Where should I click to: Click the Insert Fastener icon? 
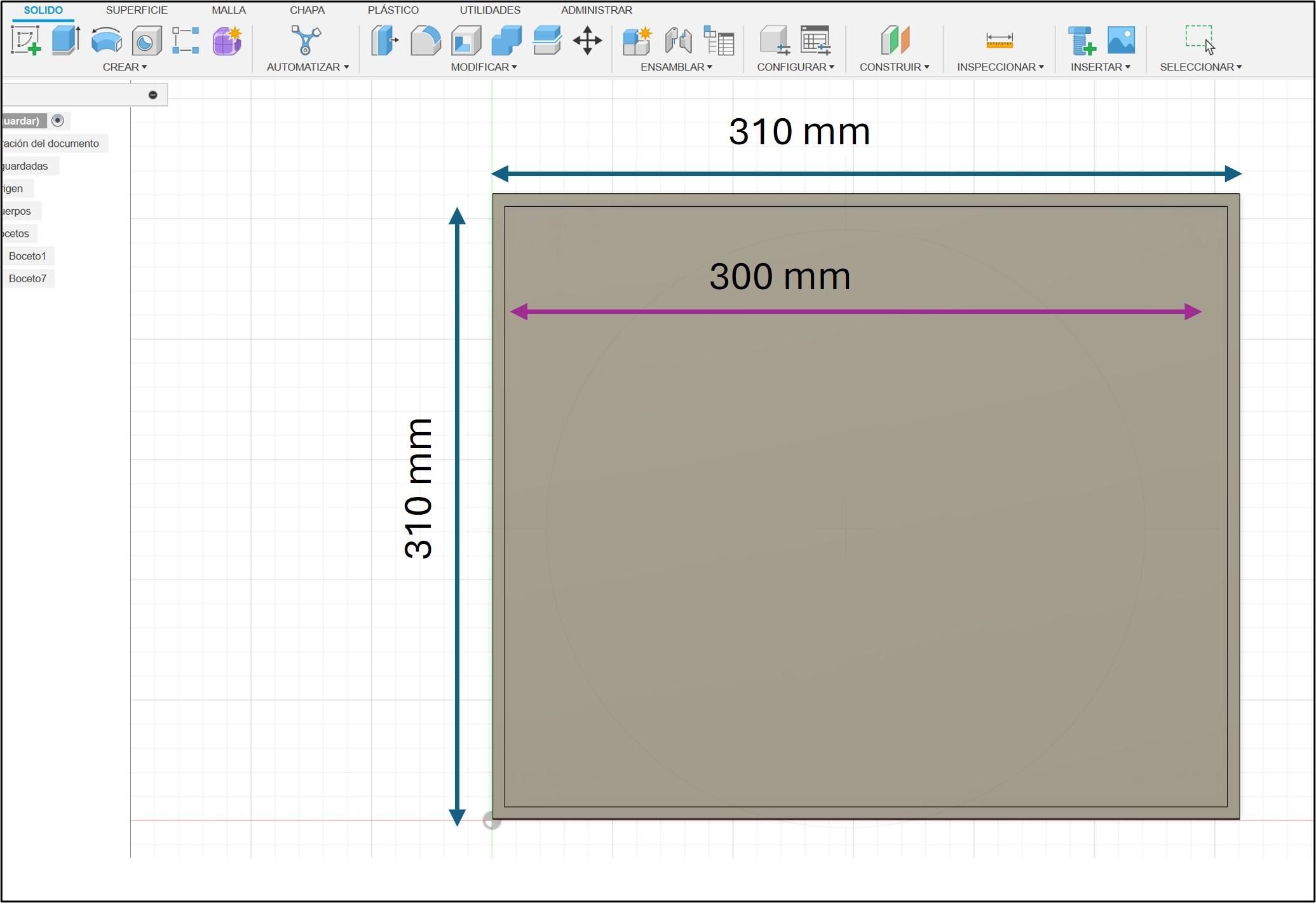point(1082,41)
